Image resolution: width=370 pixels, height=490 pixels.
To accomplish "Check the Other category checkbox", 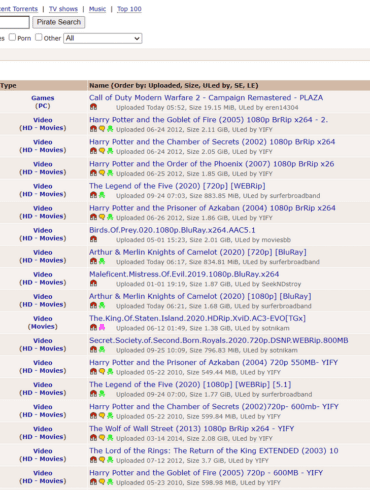I will 39,37.
